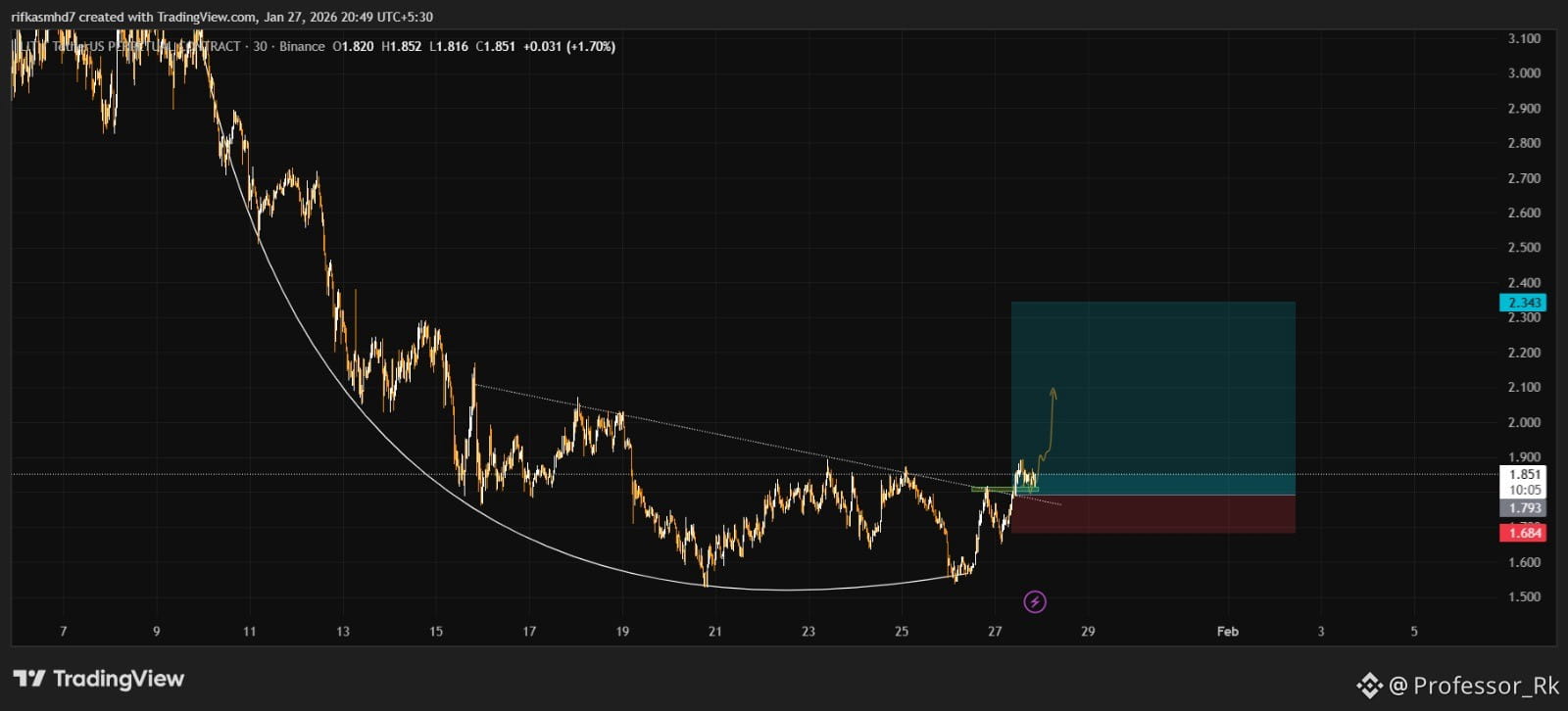The image size is (1568, 711).
Task: Click the 10:05 bar countdown timer
Action: point(1524,490)
